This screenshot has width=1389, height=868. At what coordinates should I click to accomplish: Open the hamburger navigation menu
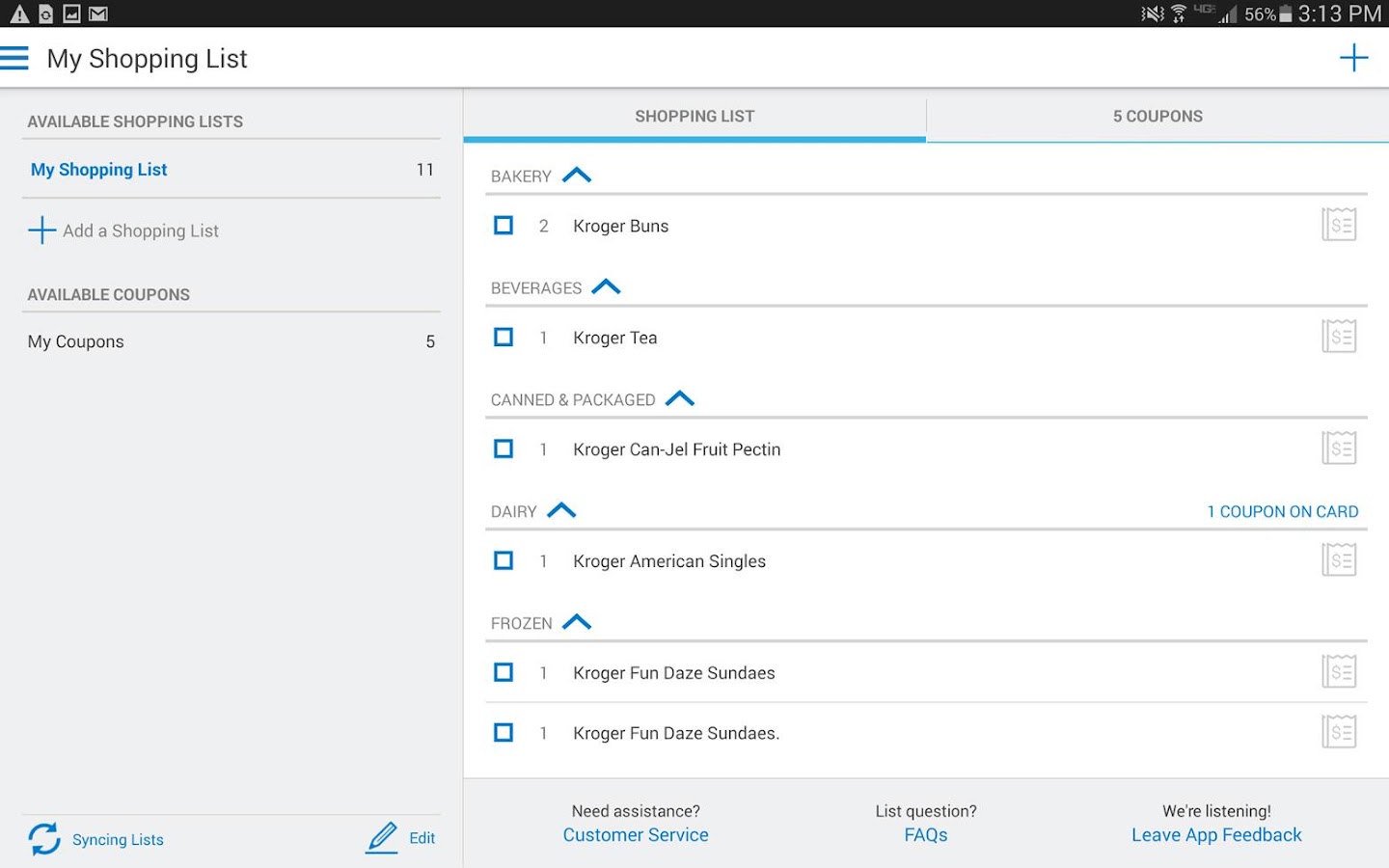(x=15, y=59)
